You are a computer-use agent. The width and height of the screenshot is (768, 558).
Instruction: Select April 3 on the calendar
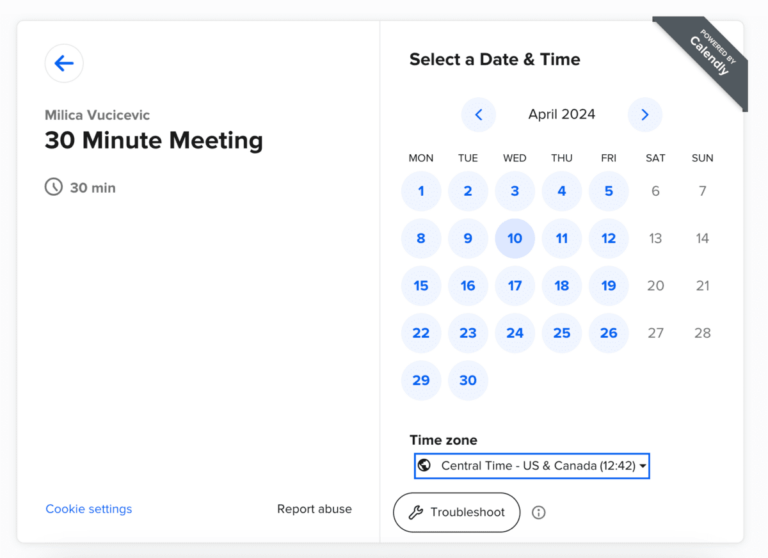point(515,191)
